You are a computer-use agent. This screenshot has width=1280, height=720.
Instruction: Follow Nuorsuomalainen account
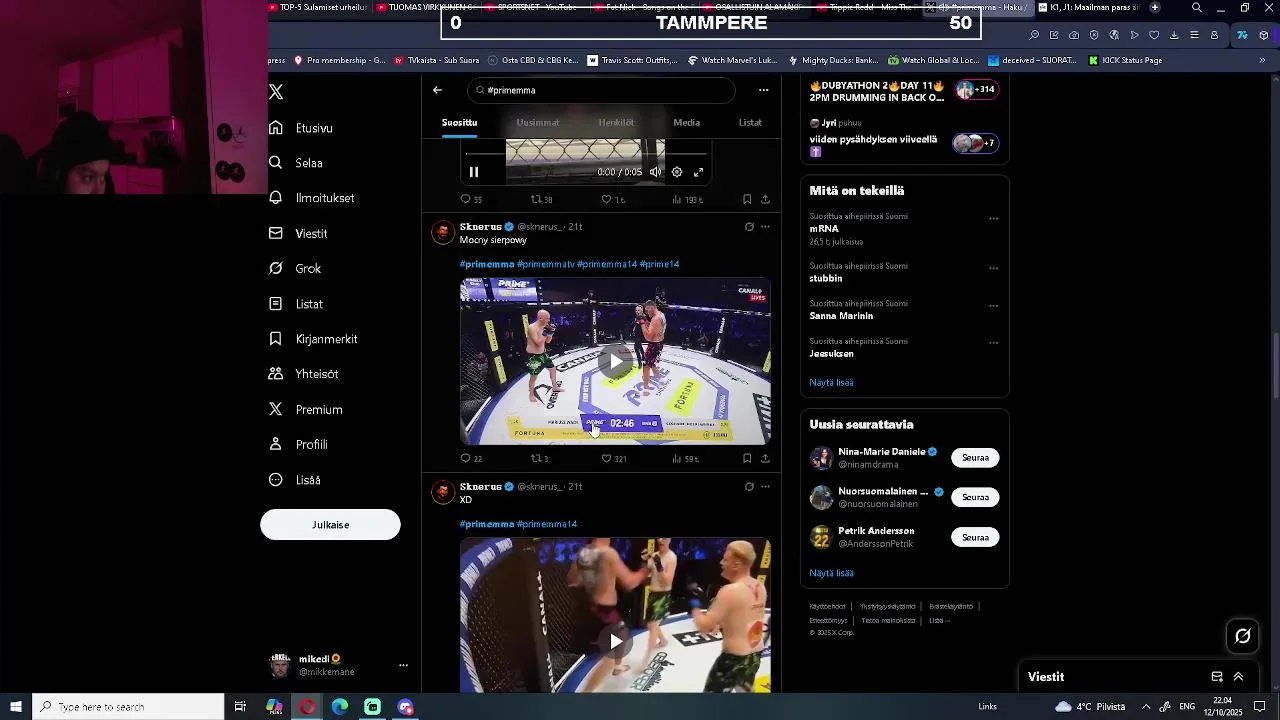pos(975,497)
